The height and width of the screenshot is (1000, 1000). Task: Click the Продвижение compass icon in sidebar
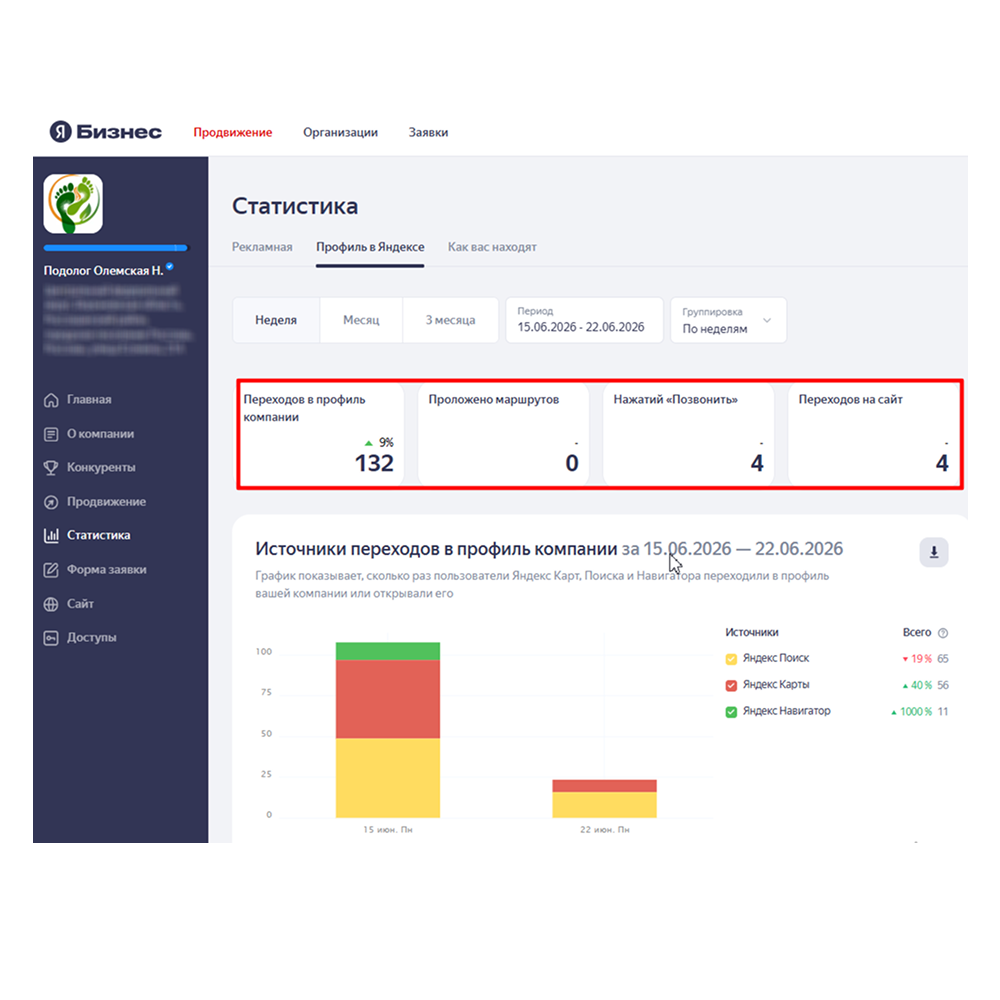click(51, 502)
